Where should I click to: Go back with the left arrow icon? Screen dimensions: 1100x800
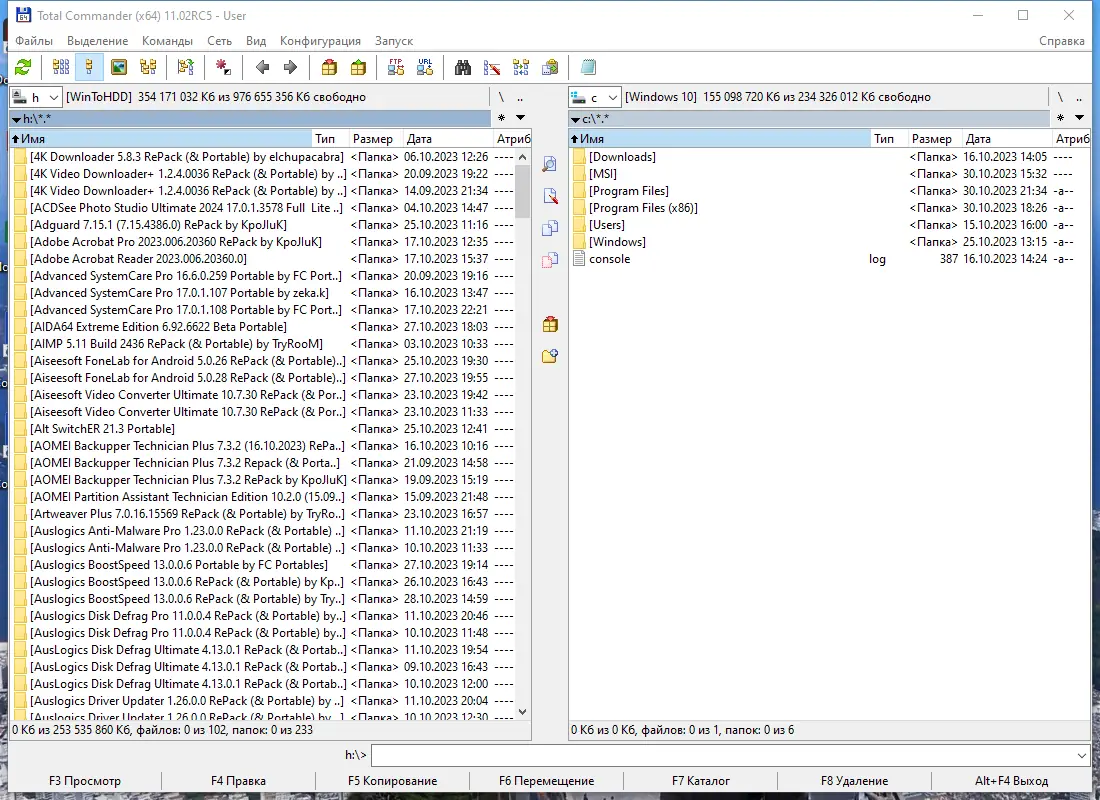tap(262, 67)
